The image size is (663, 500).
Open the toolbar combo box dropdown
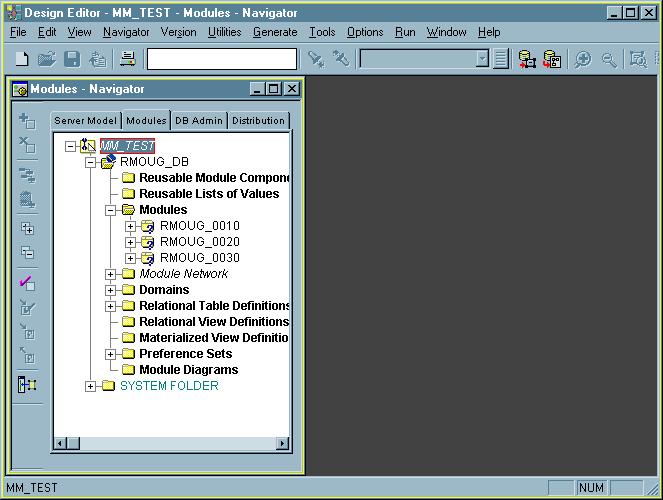pos(483,59)
